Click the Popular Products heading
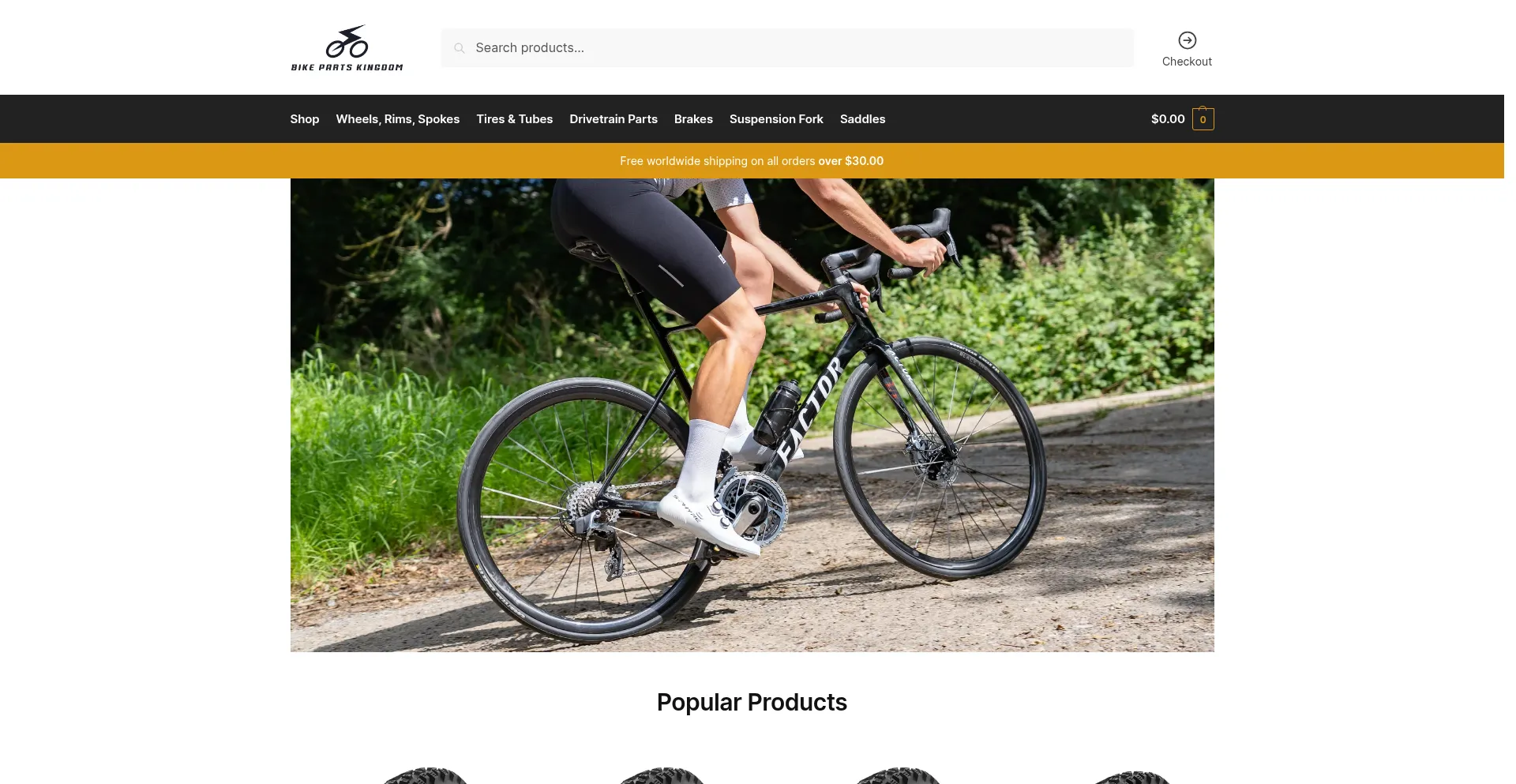Image resolution: width=1516 pixels, height=784 pixels. [752, 703]
